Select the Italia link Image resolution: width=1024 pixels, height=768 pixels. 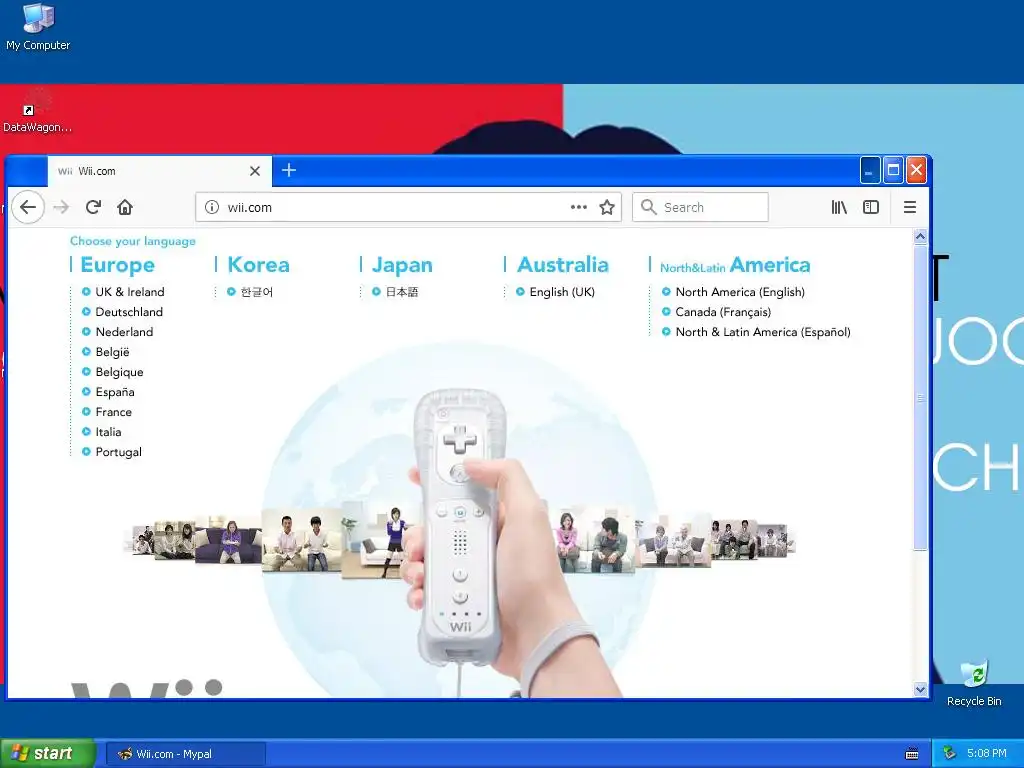point(108,432)
